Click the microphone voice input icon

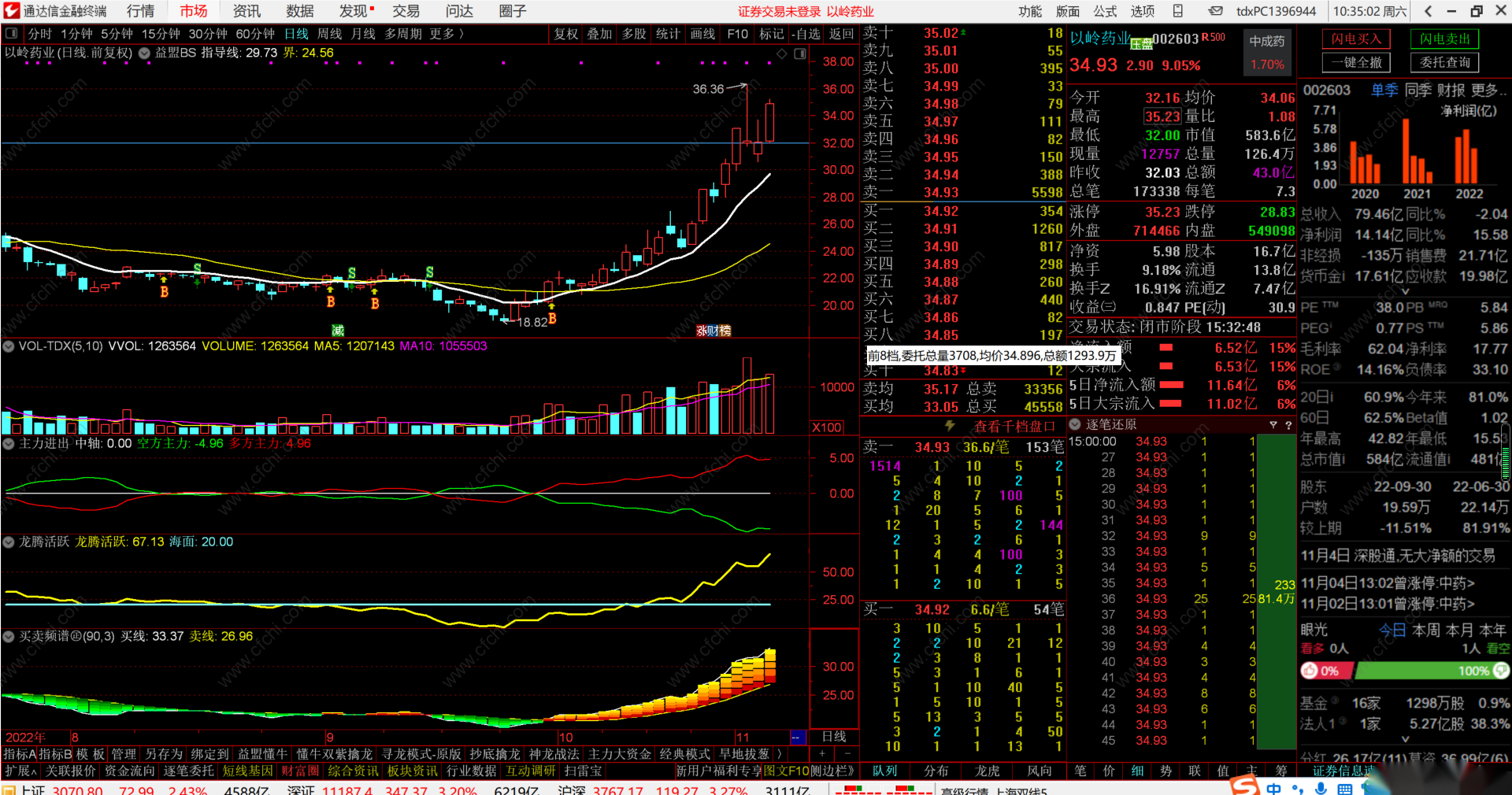(1321, 788)
